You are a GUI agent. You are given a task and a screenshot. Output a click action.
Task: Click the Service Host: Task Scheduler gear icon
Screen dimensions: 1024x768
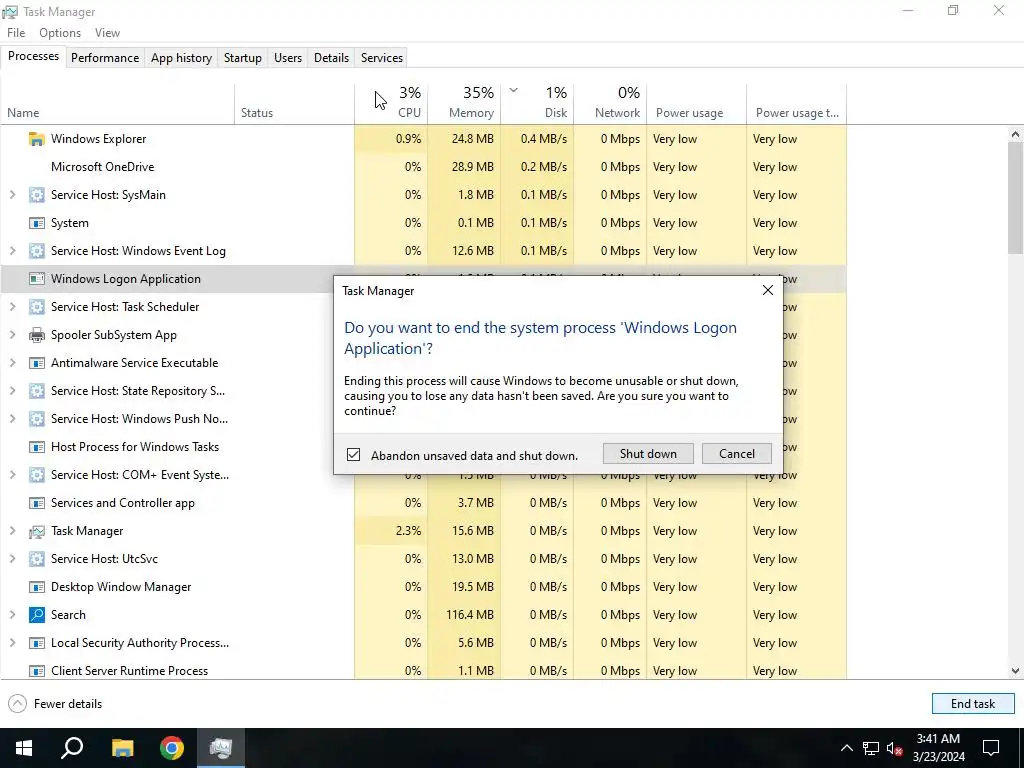click(x=37, y=307)
